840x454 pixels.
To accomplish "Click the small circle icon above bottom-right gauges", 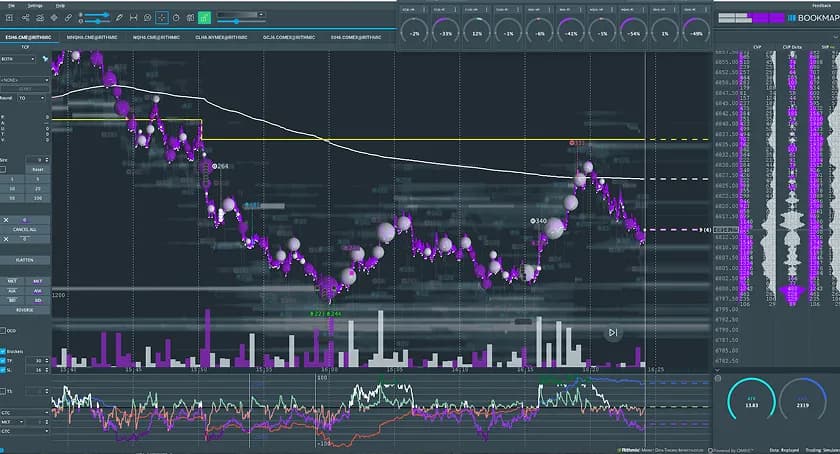I will (x=718, y=378).
